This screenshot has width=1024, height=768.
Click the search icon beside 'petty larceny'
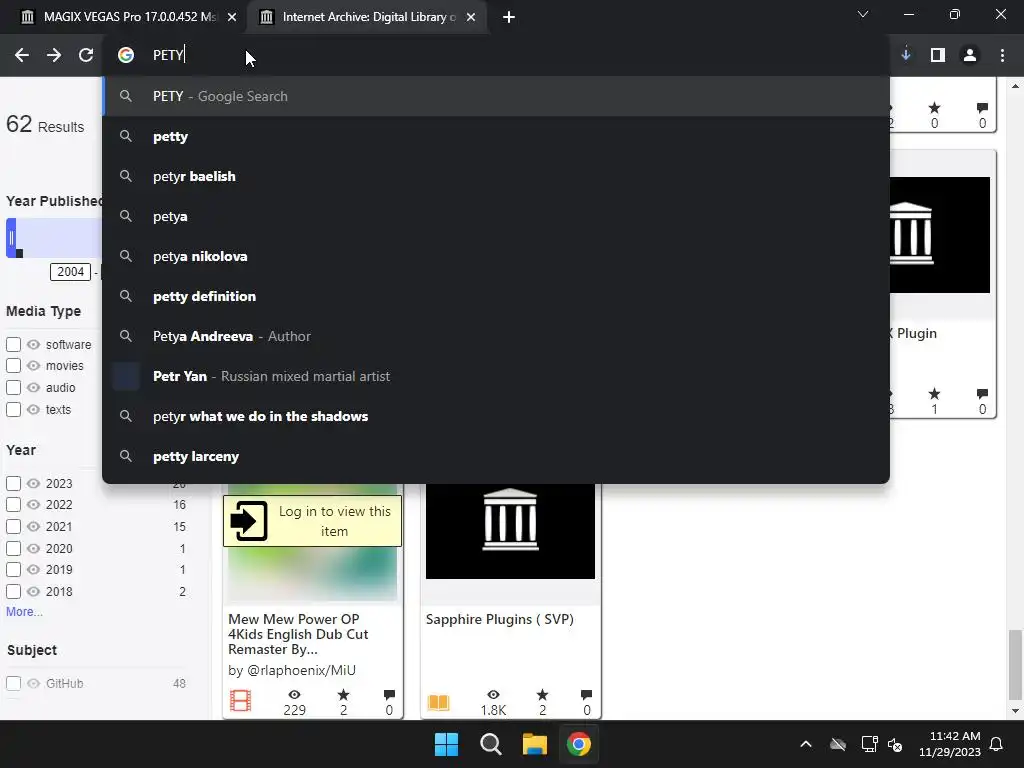coord(126,456)
